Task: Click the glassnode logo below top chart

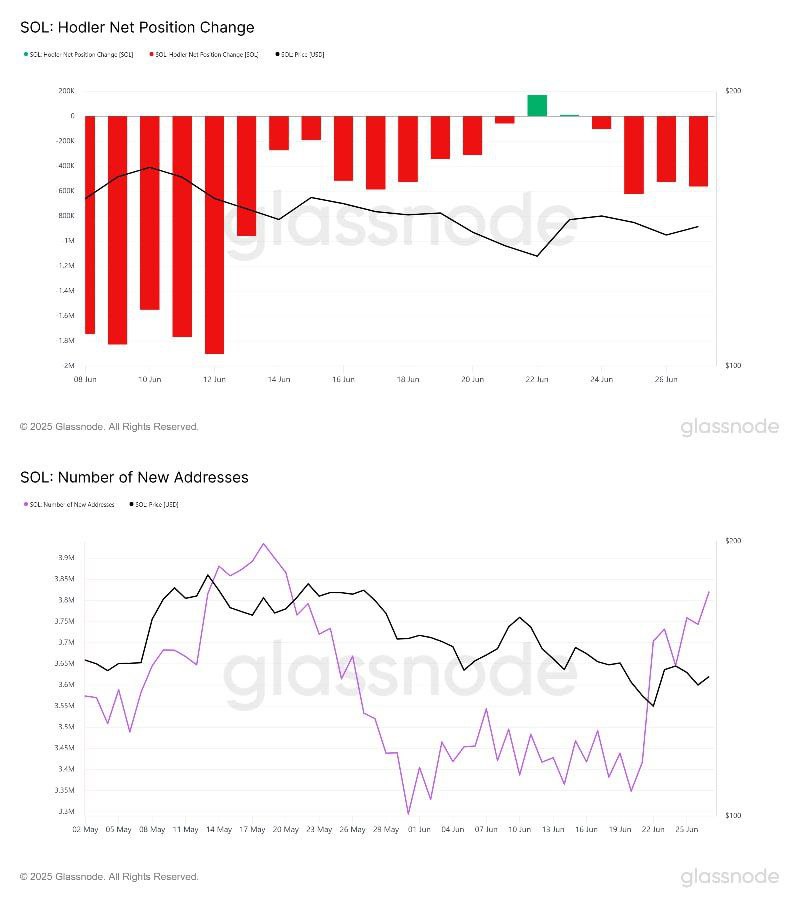Action: click(729, 427)
